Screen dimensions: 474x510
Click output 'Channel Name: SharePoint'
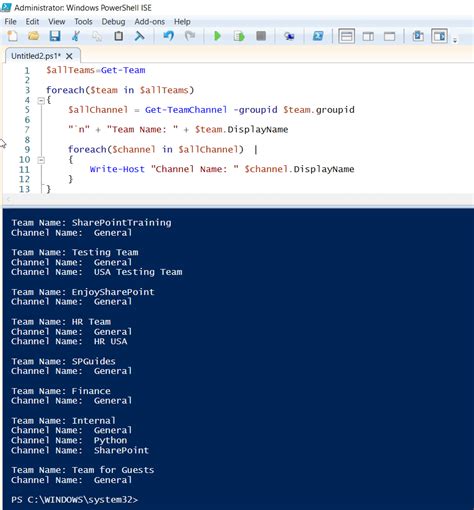click(80, 450)
